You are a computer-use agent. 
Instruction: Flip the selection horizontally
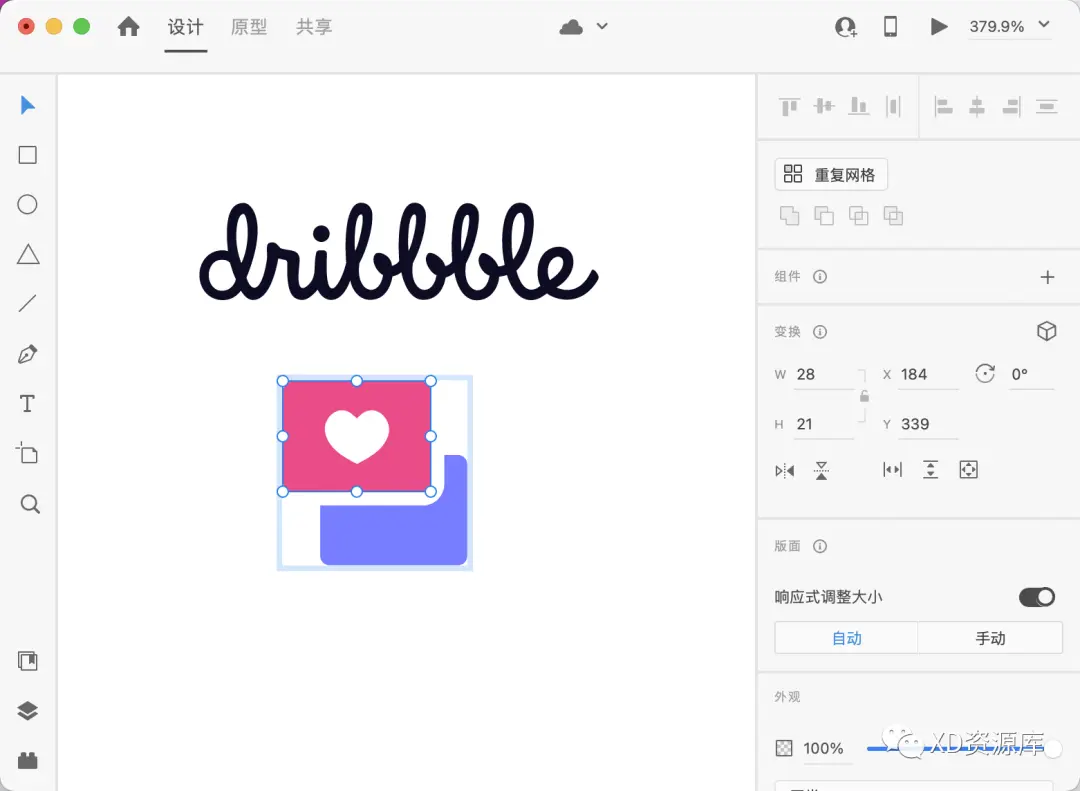pos(785,471)
